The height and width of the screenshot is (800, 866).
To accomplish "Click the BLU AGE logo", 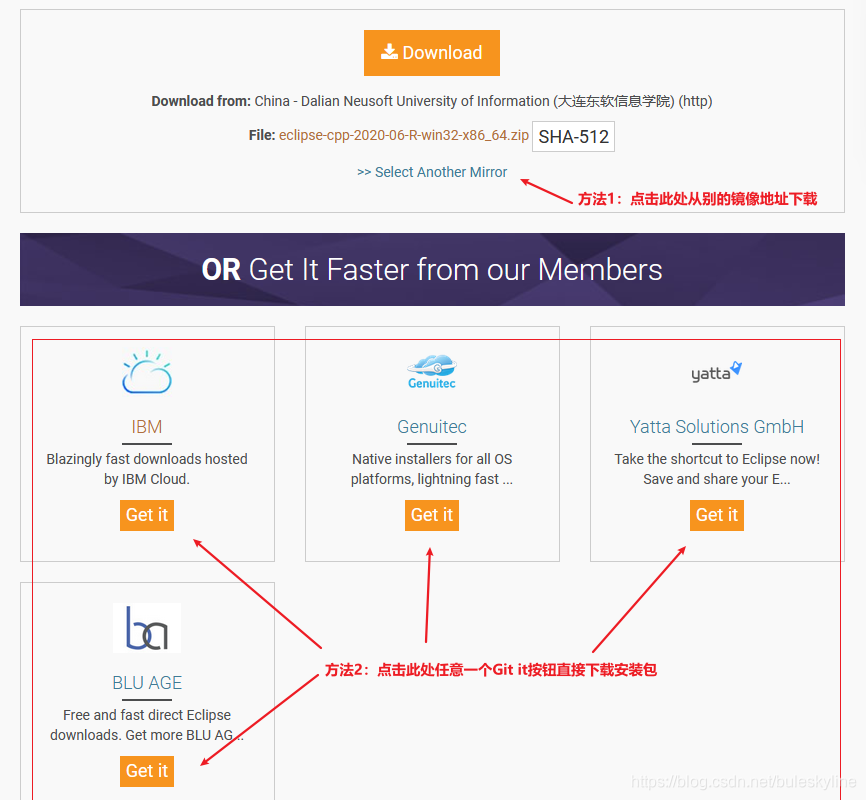I will point(147,628).
